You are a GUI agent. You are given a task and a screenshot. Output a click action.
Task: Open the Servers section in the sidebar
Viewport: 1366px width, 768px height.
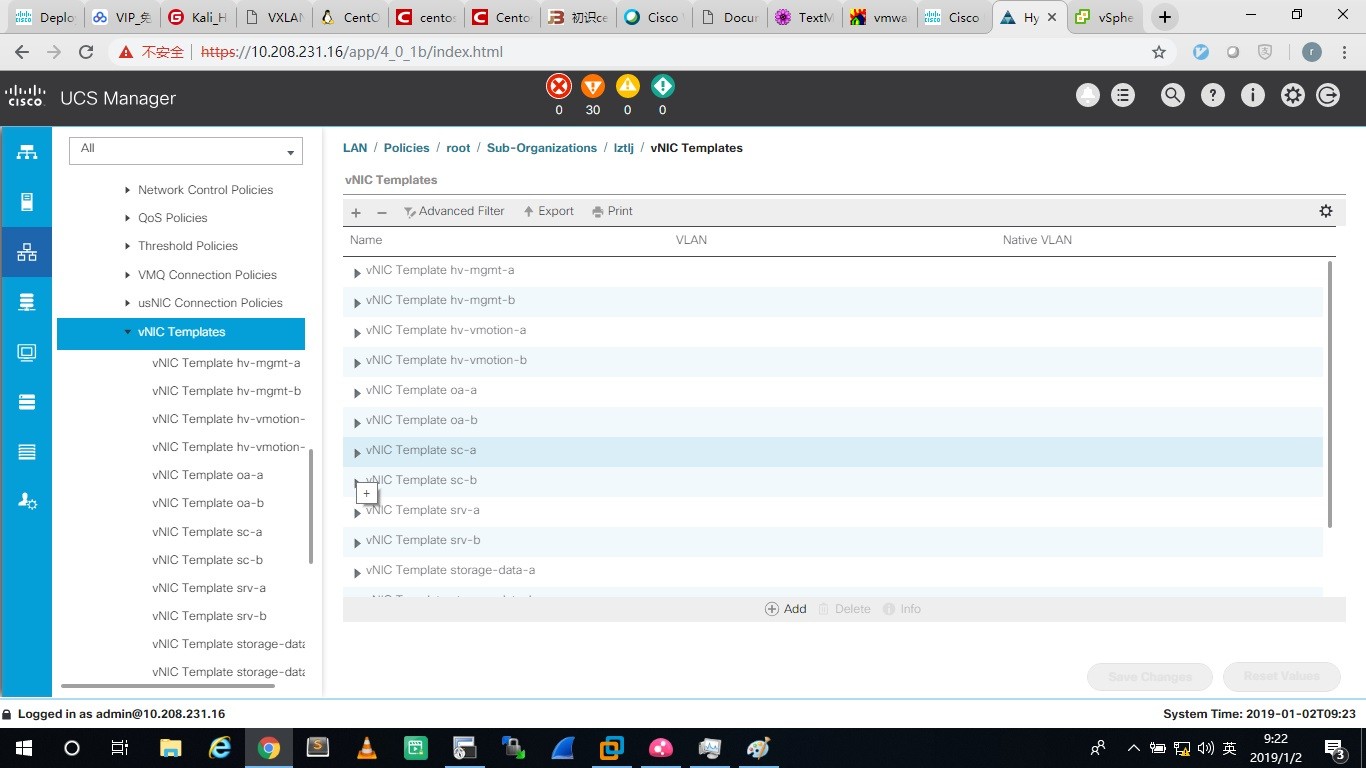pyautogui.click(x=27, y=202)
